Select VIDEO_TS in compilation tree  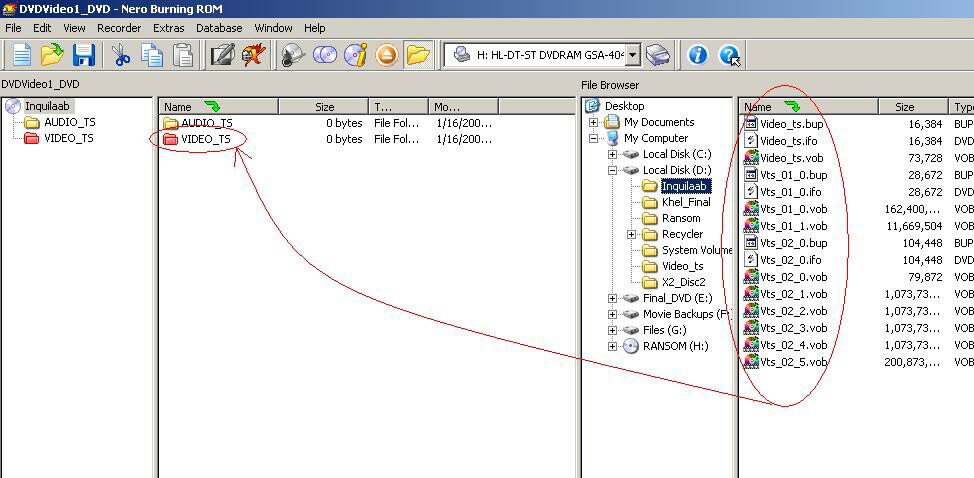coord(68,138)
